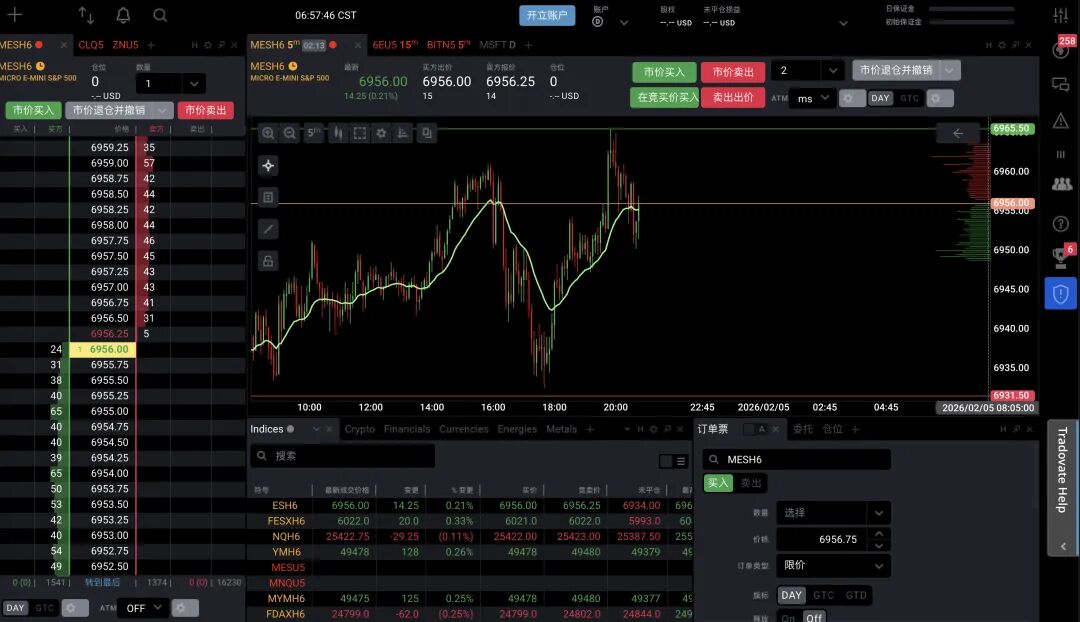The width and height of the screenshot is (1080, 622).
Task: Open the alerts warning triangle in sidebar
Action: pyautogui.click(x=1061, y=121)
